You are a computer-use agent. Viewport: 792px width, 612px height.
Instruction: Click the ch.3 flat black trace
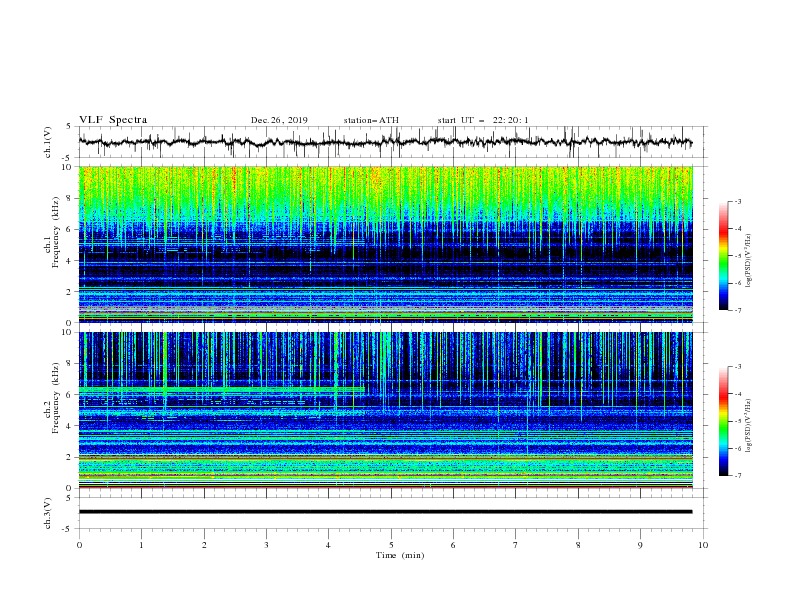(x=385, y=512)
